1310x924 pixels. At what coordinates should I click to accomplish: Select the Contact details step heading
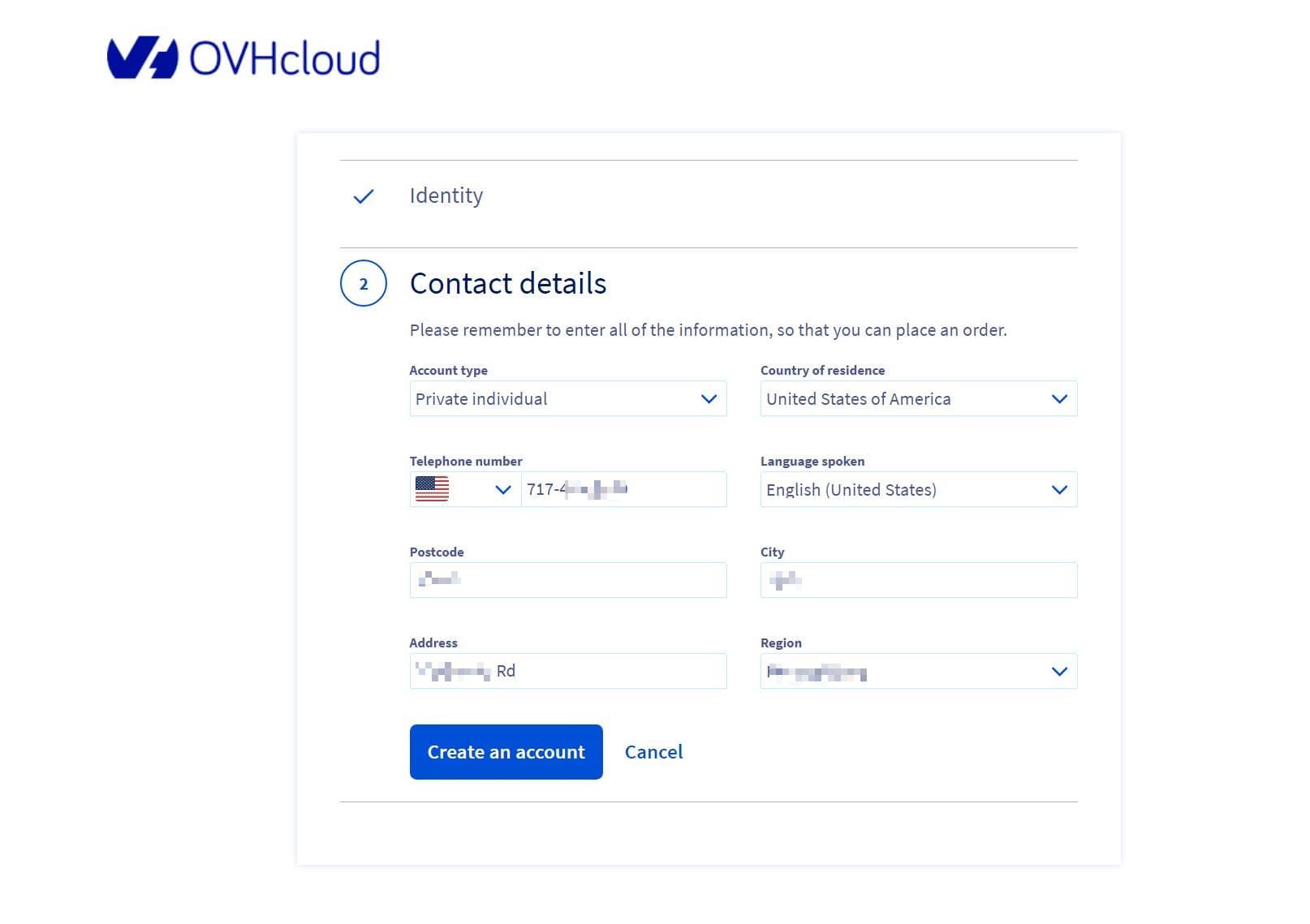508,284
